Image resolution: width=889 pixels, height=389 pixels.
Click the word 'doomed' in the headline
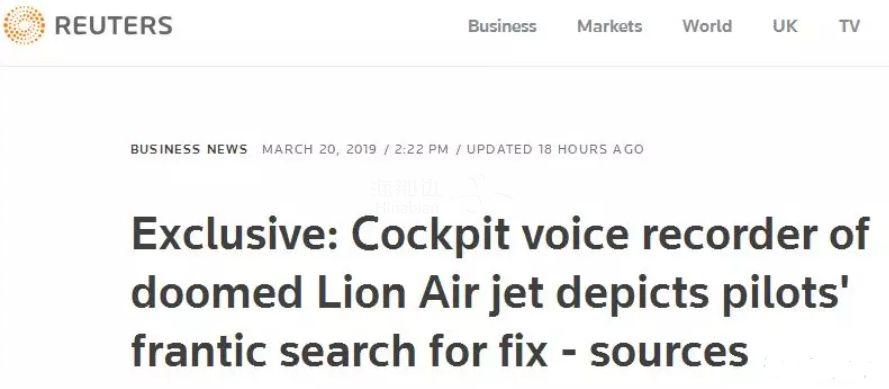click(x=217, y=293)
